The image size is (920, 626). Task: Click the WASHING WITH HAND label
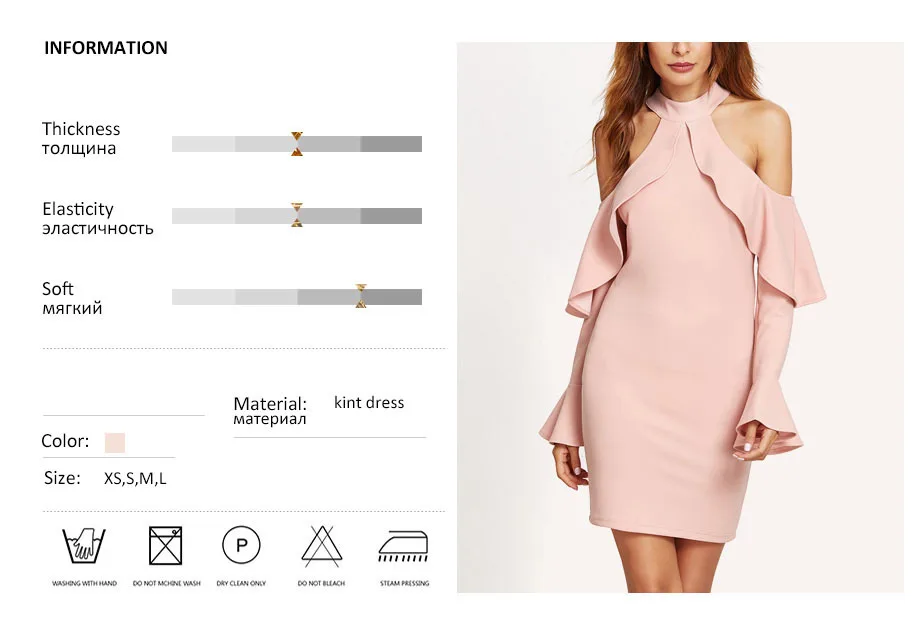point(84,583)
